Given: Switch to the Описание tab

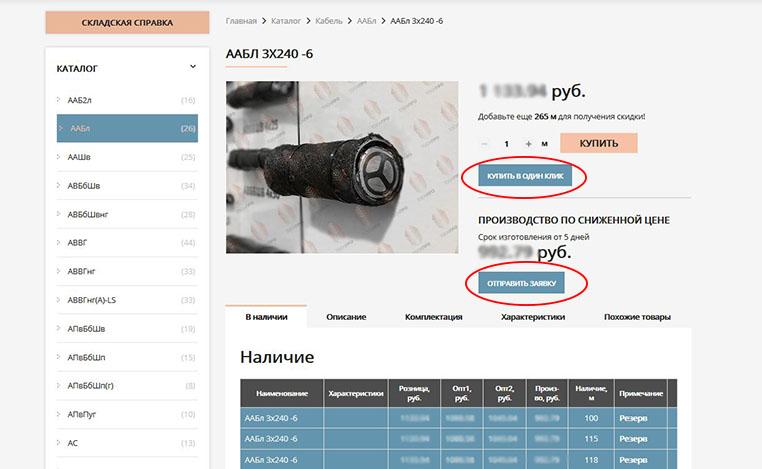Looking at the screenshot, I should point(346,317).
